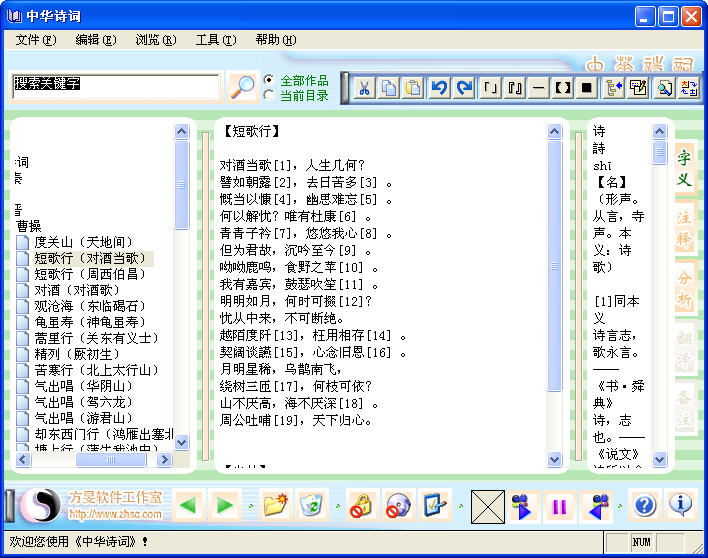Switch to the 字义 side tab
The image size is (708, 558).
(684, 168)
